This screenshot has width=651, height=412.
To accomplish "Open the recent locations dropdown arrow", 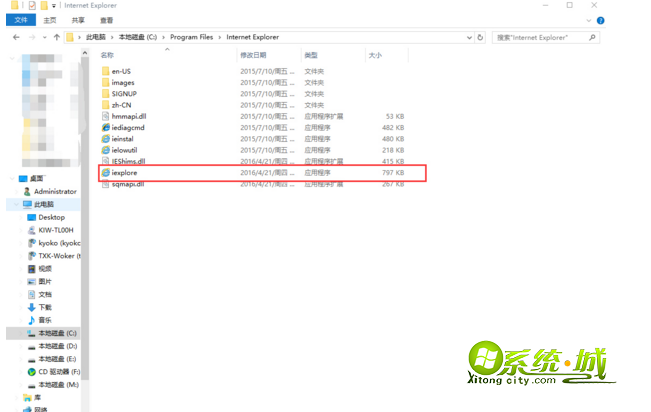I will pyautogui.click(x=44, y=37).
